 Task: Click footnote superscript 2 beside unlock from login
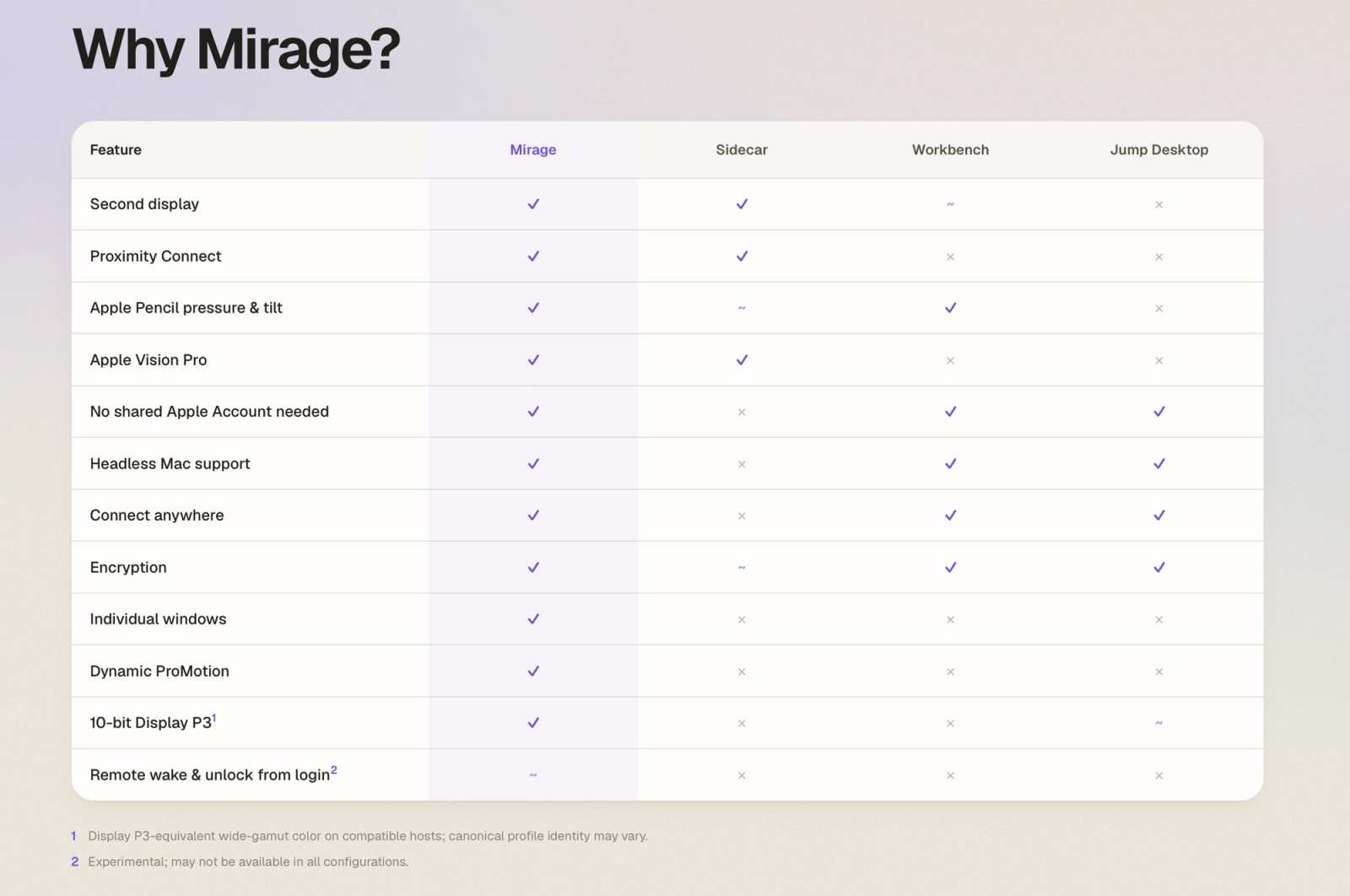334,770
